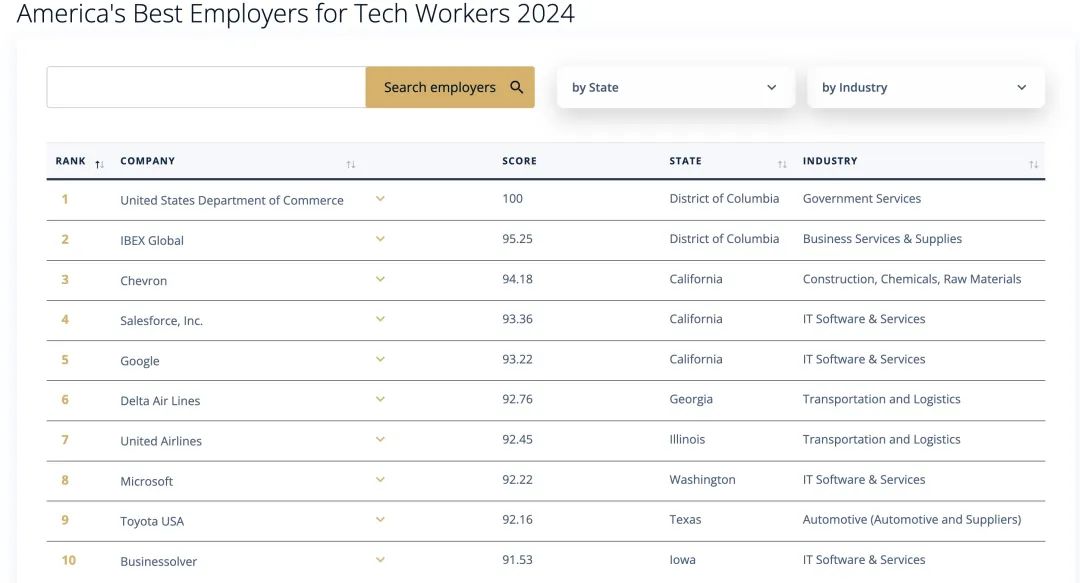Click the SCORE column header
The image size is (1080, 583).
click(519, 161)
